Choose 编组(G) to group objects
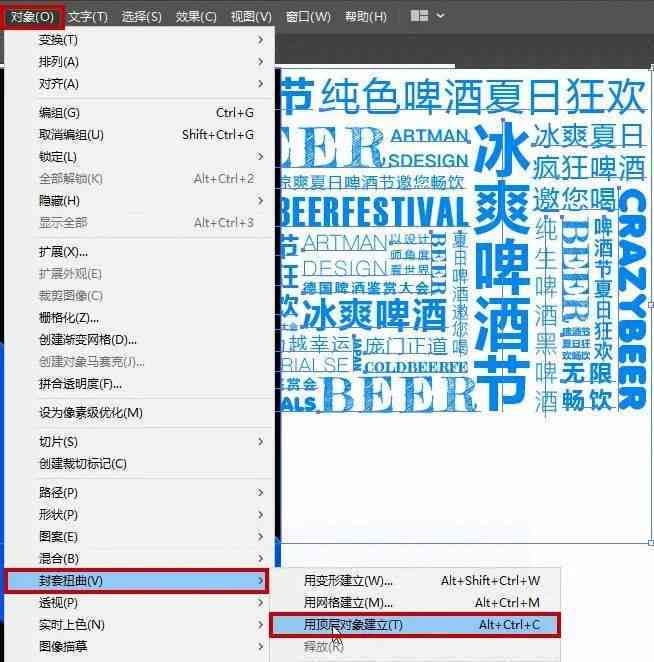Image resolution: width=654 pixels, height=662 pixels. click(59, 113)
